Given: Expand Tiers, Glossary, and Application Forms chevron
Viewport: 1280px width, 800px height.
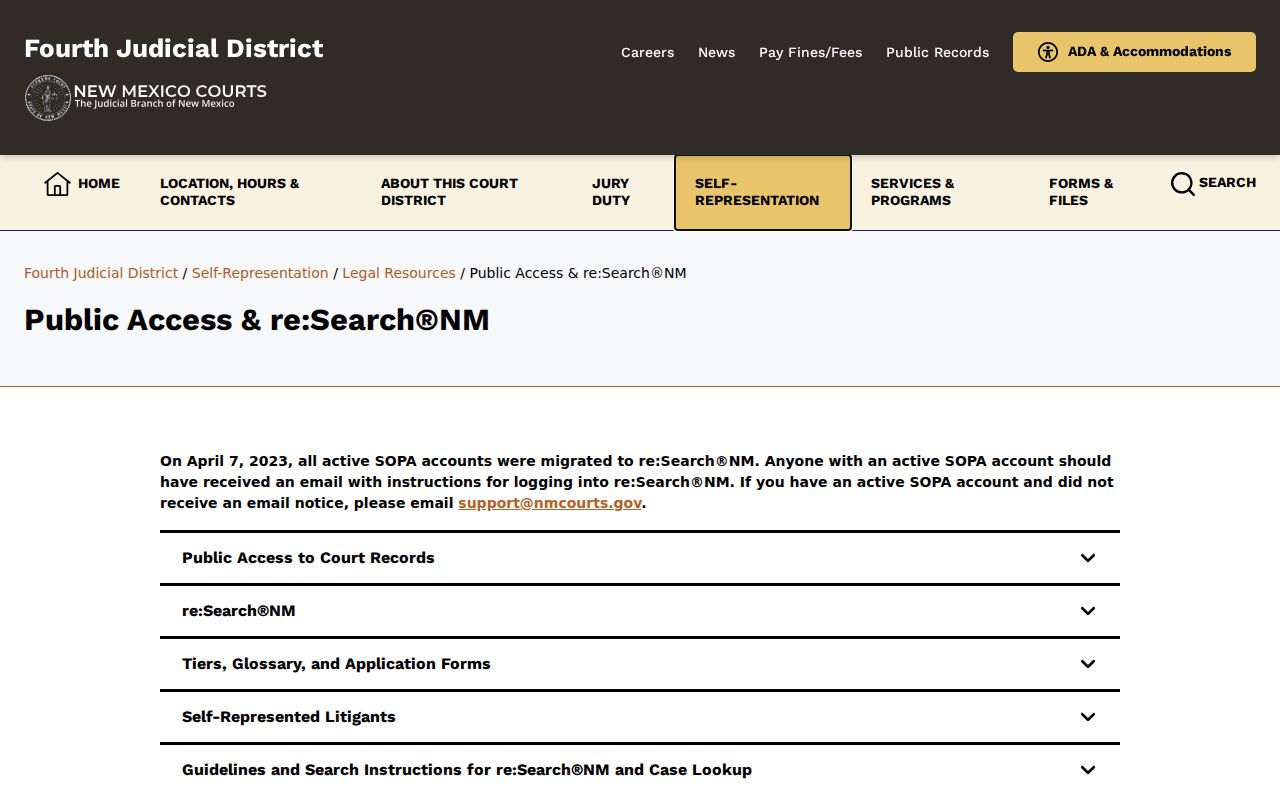Looking at the screenshot, I should click(1088, 664).
